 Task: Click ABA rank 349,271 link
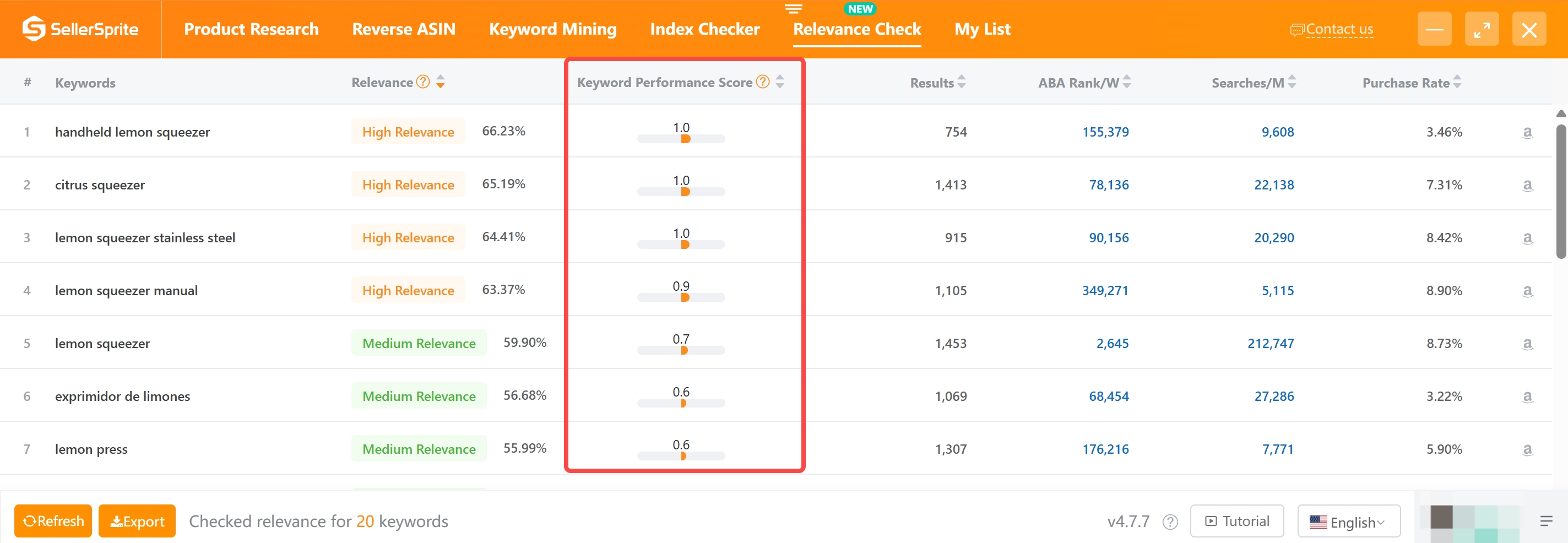click(x=1105, y=291)
